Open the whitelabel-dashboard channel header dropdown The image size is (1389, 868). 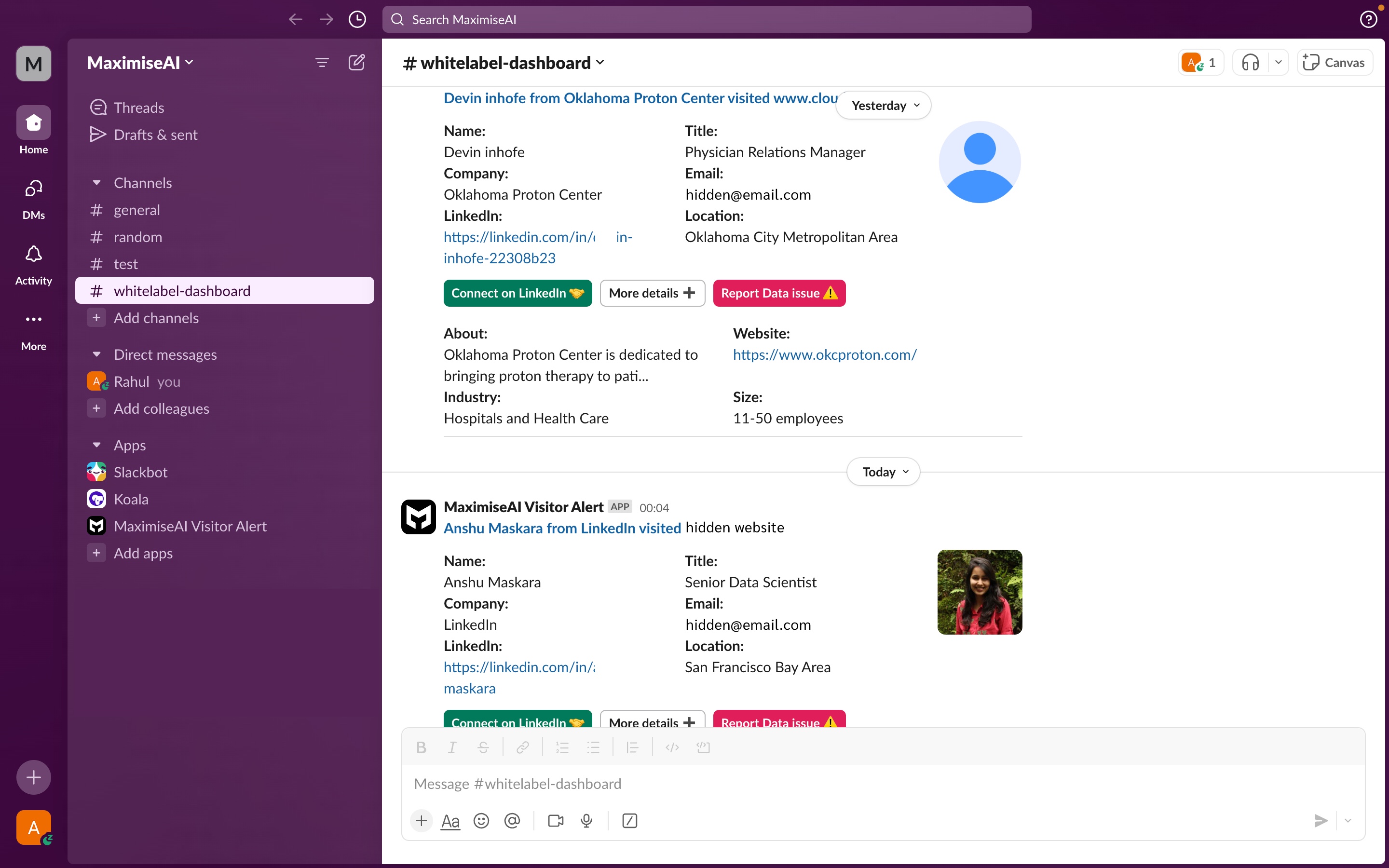(504, 63)
